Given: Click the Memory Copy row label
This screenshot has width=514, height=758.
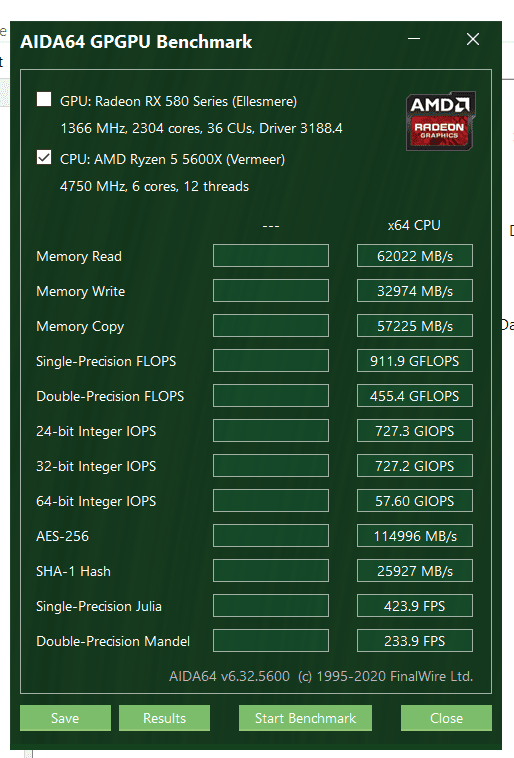Looking at the screenshot, I should point(80,327).
